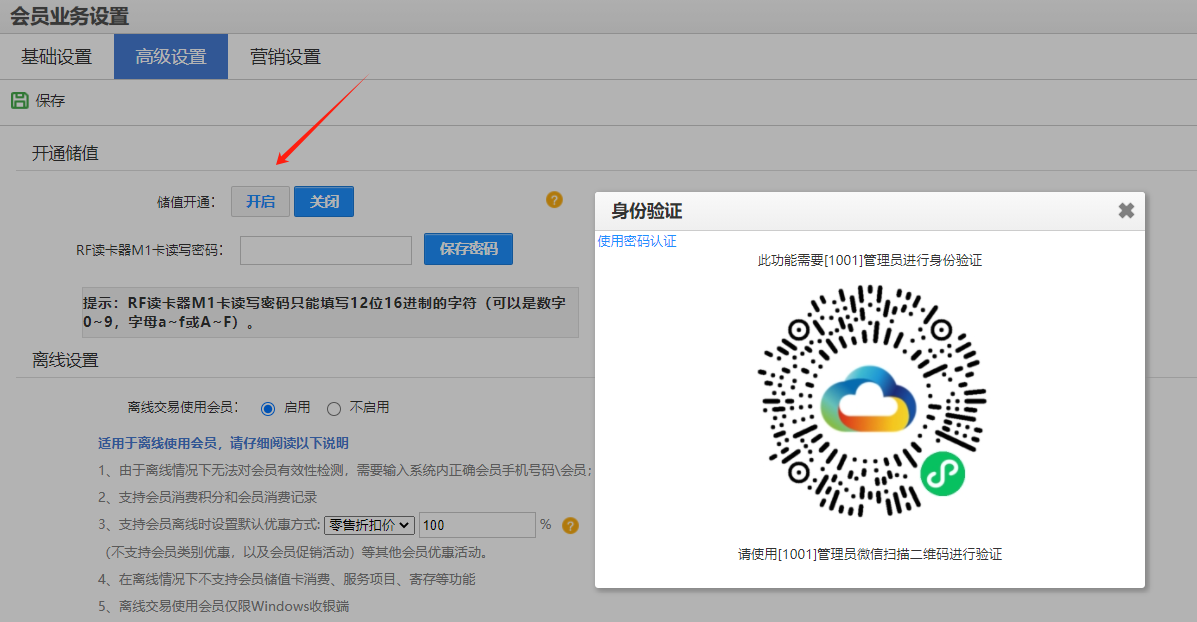Click the green save disk icon
Viewport: 1197px width, 622px height.
[20, 100]
